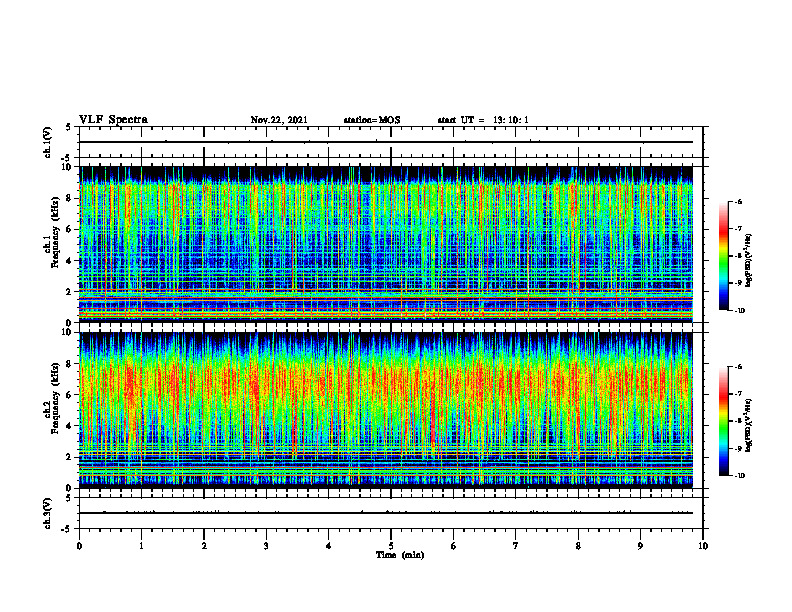Click the ch.2 "Frequency (kHz)" axis label

56,398
